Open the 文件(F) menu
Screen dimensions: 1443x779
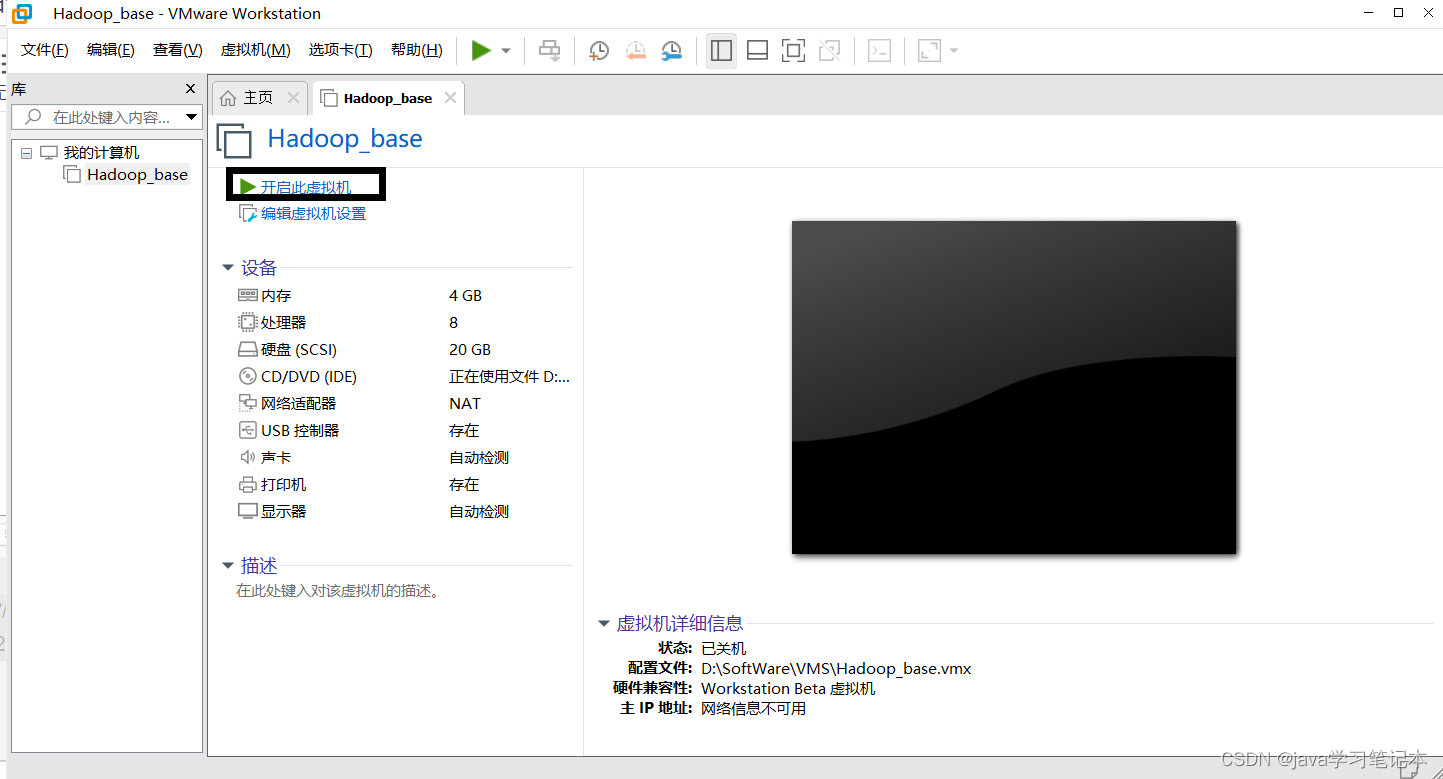[45, 50]
